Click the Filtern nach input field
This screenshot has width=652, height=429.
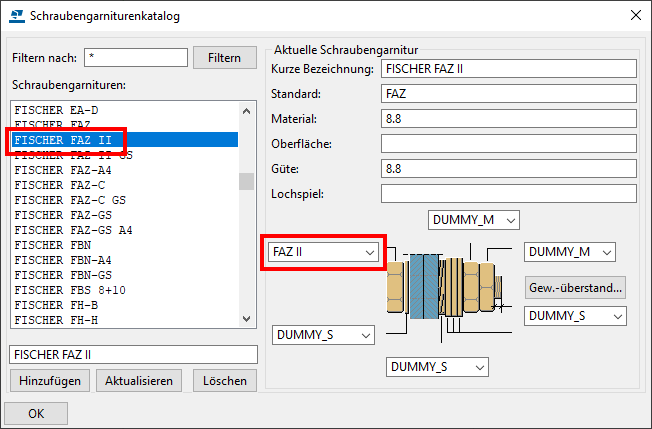136,57
